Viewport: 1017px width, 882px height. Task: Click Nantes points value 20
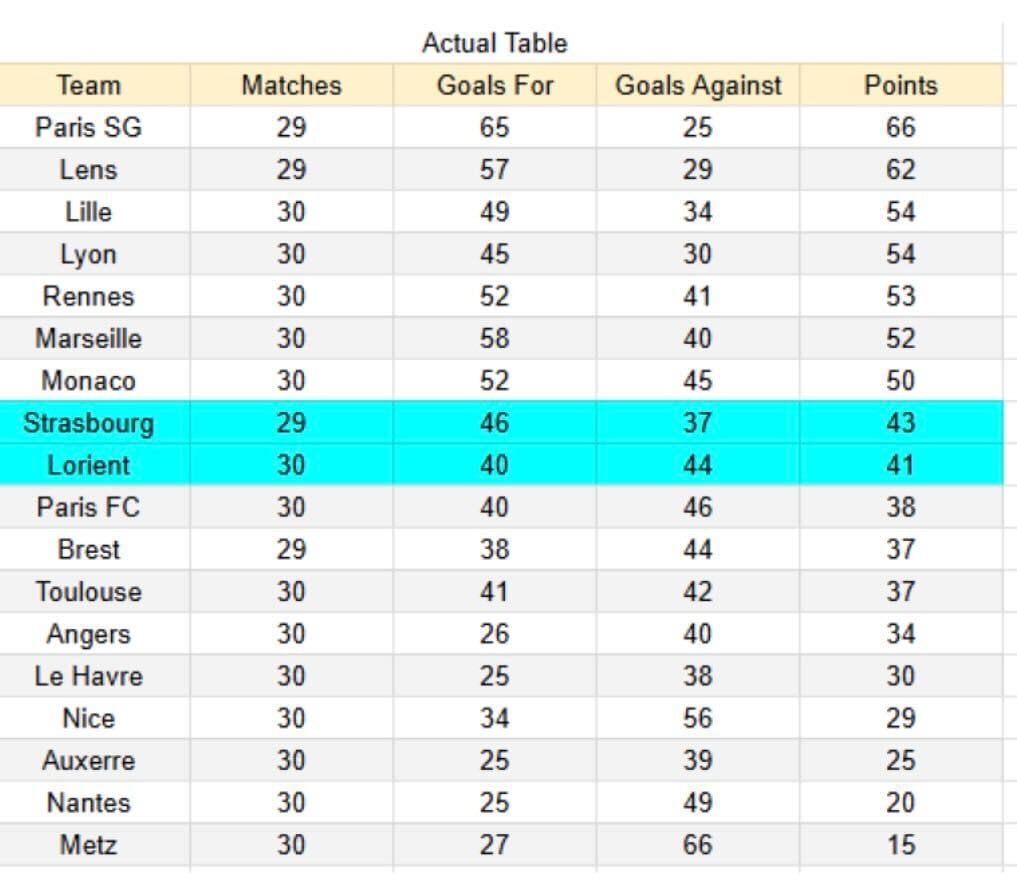point(901,803)
